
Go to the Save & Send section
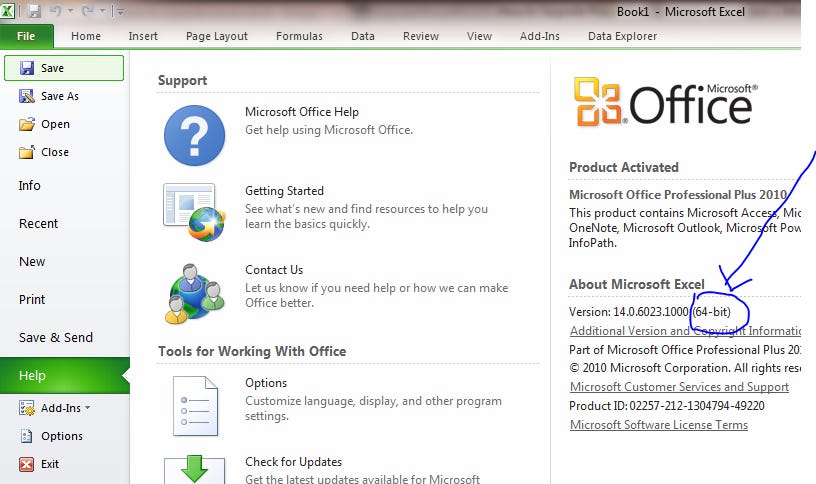coord(56,338)
